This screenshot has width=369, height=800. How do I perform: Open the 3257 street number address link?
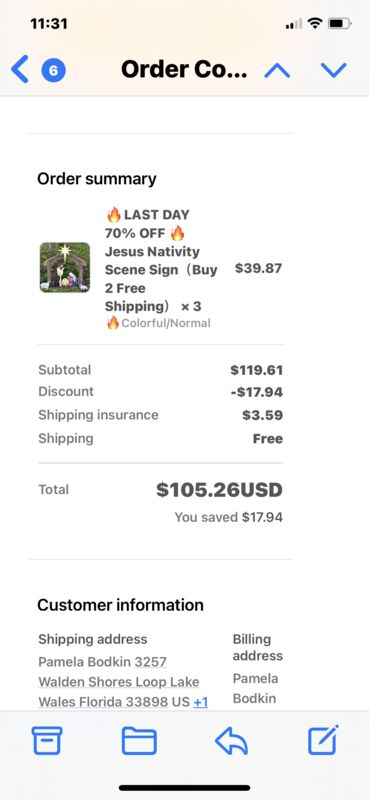tap(151, 662)
